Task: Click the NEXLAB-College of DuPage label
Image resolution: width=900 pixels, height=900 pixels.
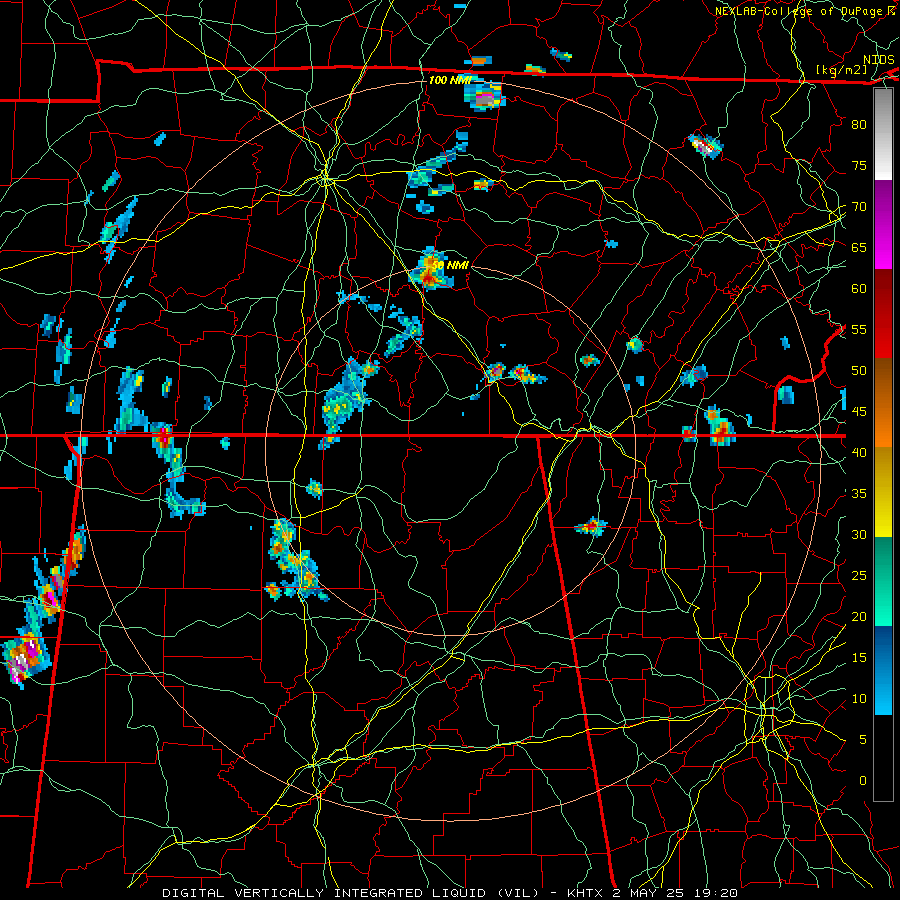Action: [800, 11]
